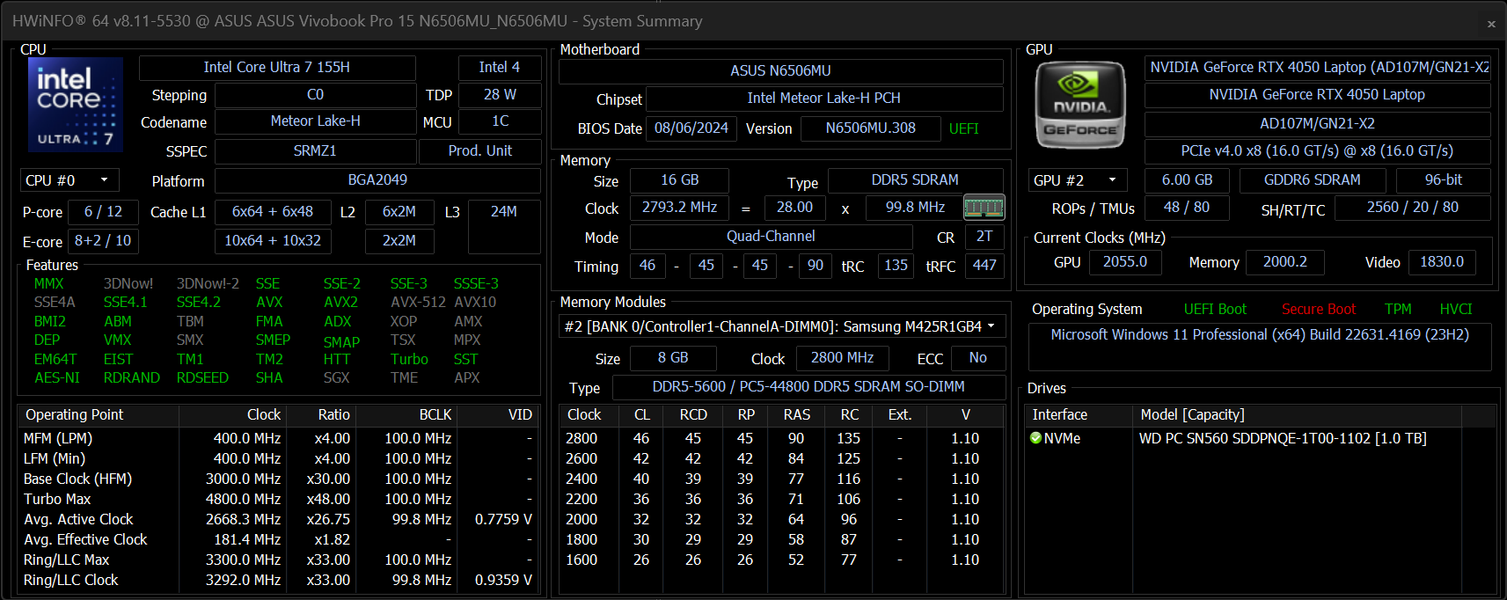Click the green NVMe drive status icon

1035,438
